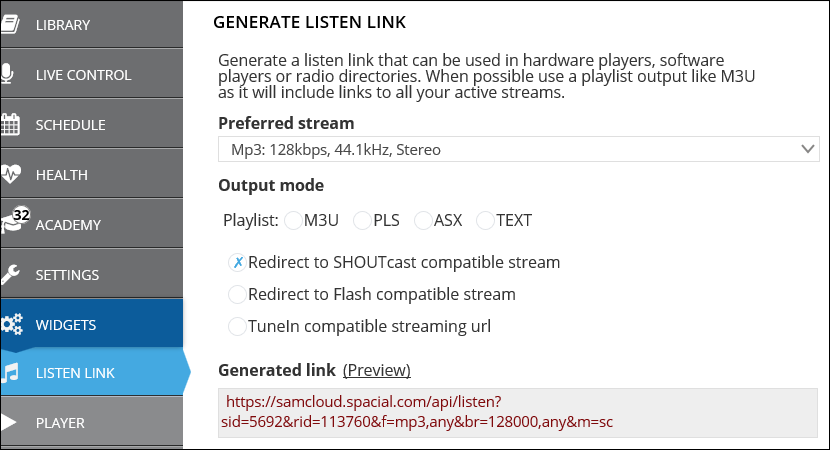
Task: Click the Widgets gears icon
Action: click(11, 325)
